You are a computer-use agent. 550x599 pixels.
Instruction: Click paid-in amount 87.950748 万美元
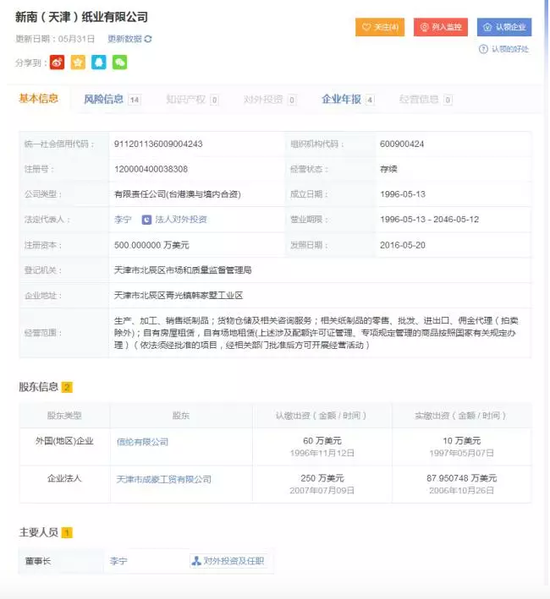461,479
